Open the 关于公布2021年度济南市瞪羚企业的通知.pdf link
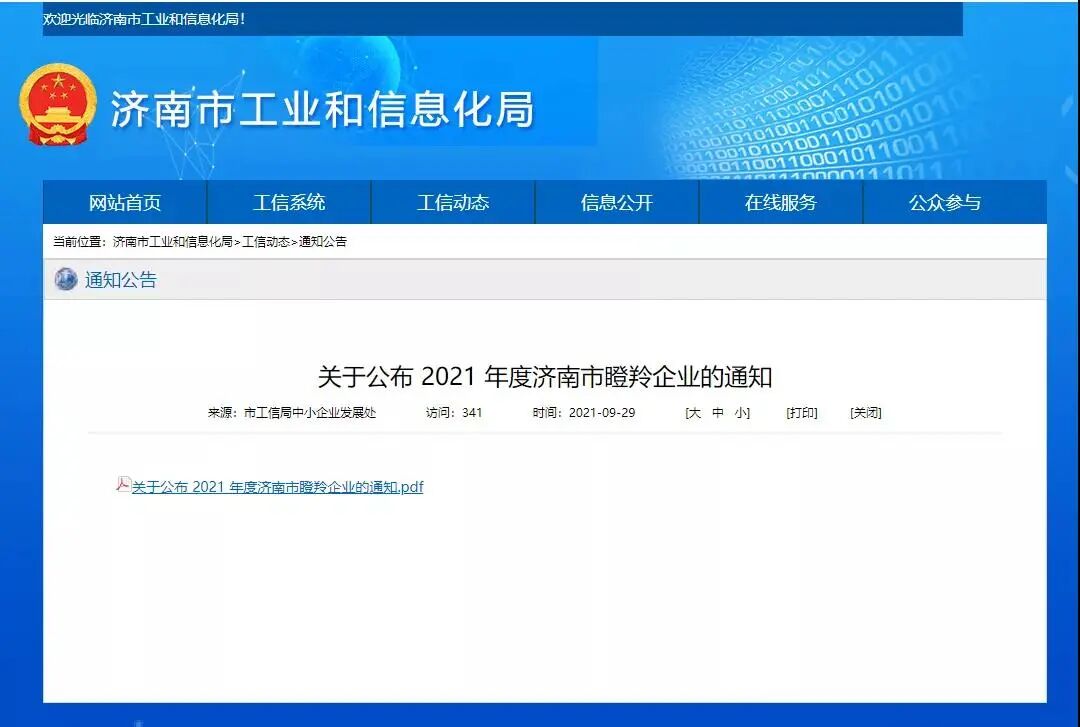1080x727 pixels. [277, 488]
